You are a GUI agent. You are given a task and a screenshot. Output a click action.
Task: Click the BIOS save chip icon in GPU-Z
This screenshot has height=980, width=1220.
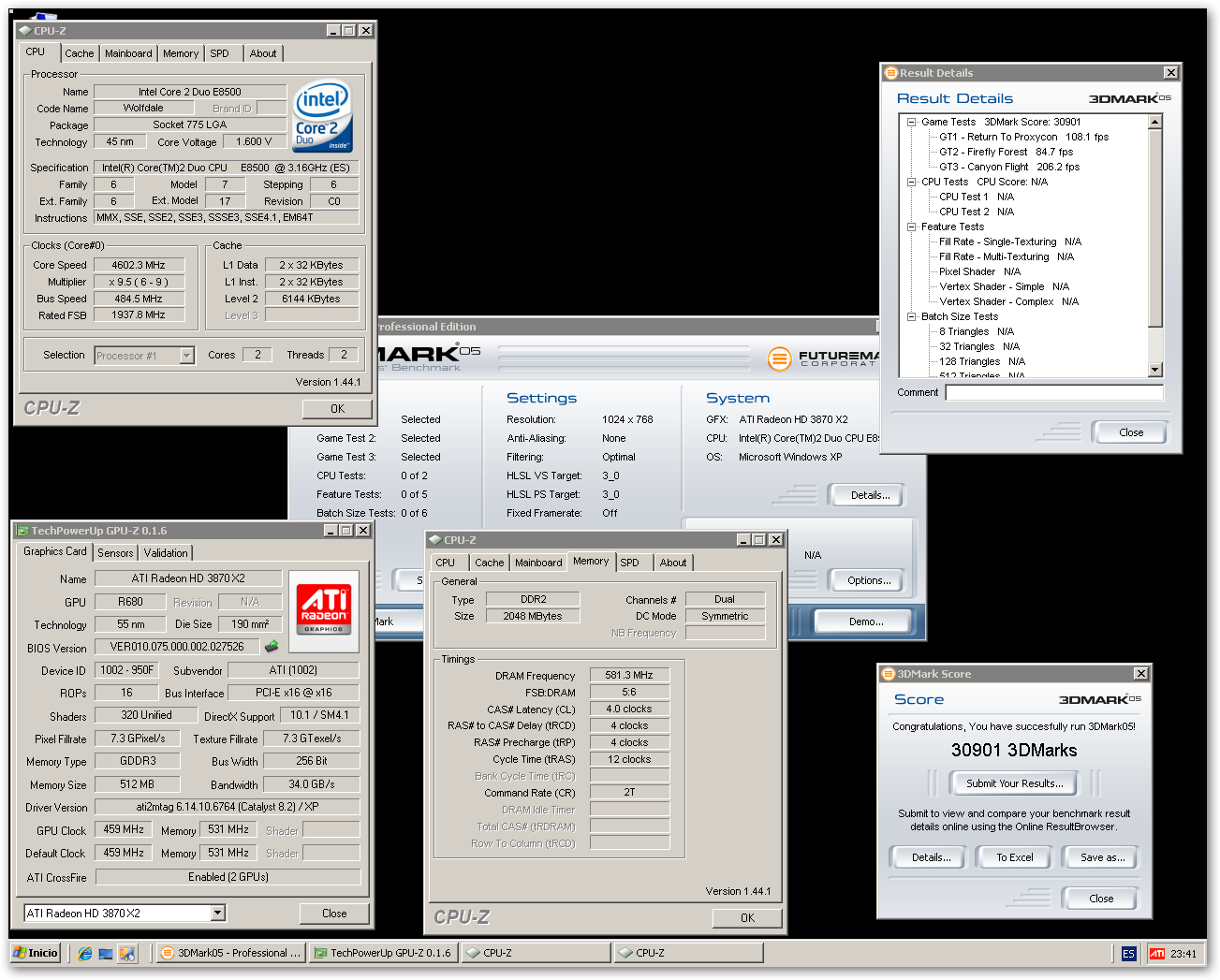click(x=272, y=646)
